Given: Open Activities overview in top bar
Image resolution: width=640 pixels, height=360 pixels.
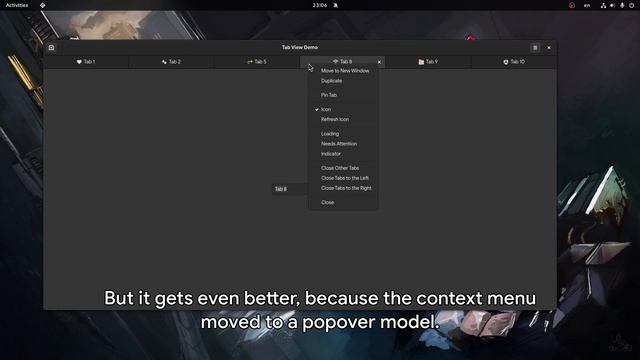Looking at the screenshot, I should [17, 5].
